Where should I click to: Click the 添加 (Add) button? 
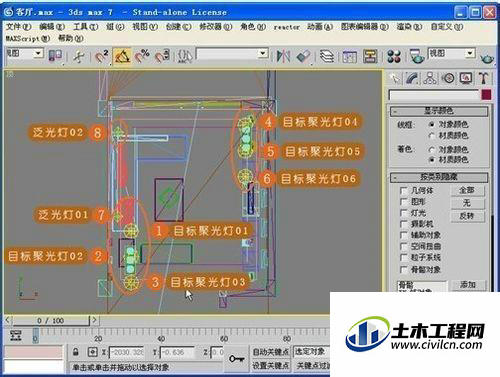coord(468,285)
